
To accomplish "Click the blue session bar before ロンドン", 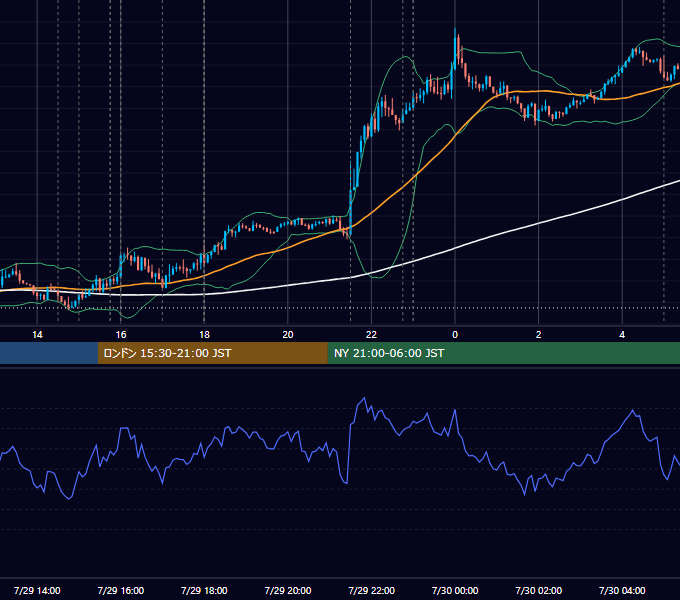I will tap(49, 353).
